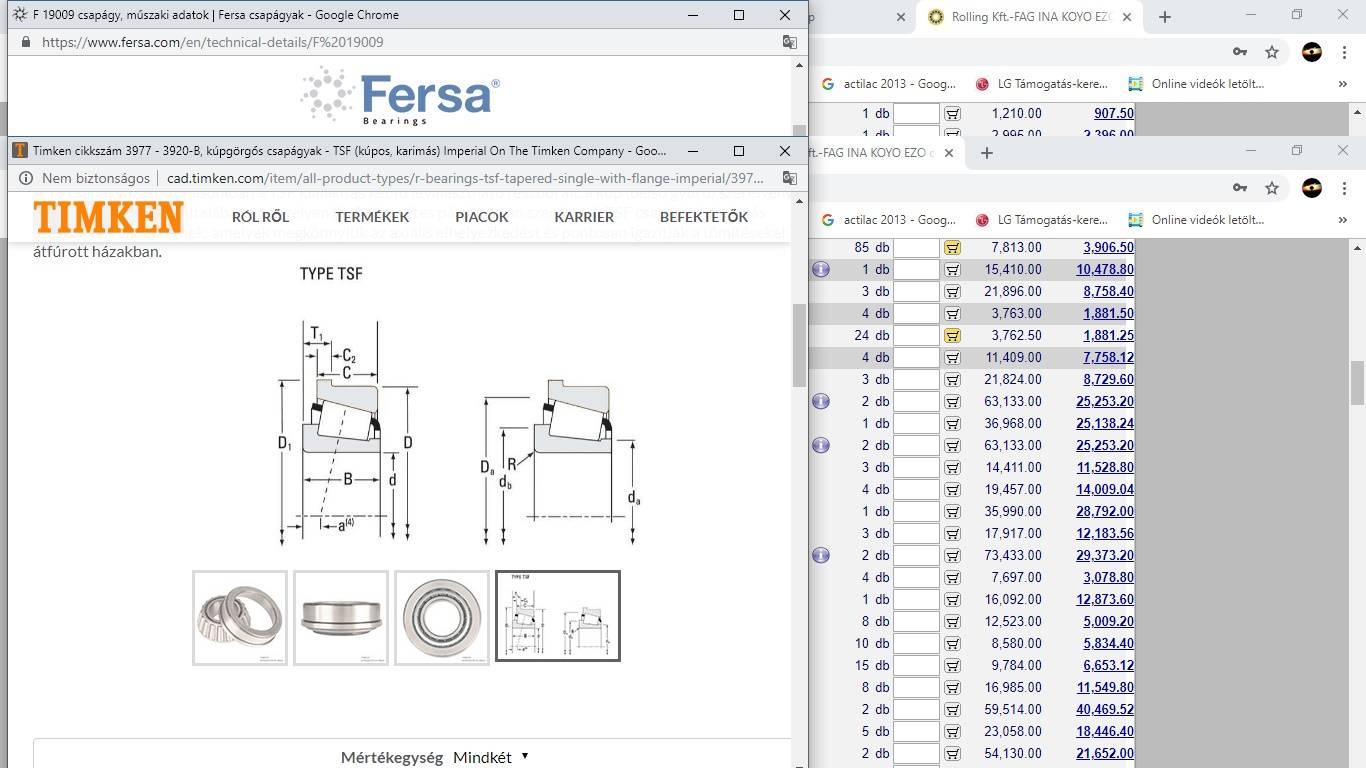Click the yellow cart icon in the 3,762.50 row
Viewport: 1366px width, 768px height.
point(952,336)
